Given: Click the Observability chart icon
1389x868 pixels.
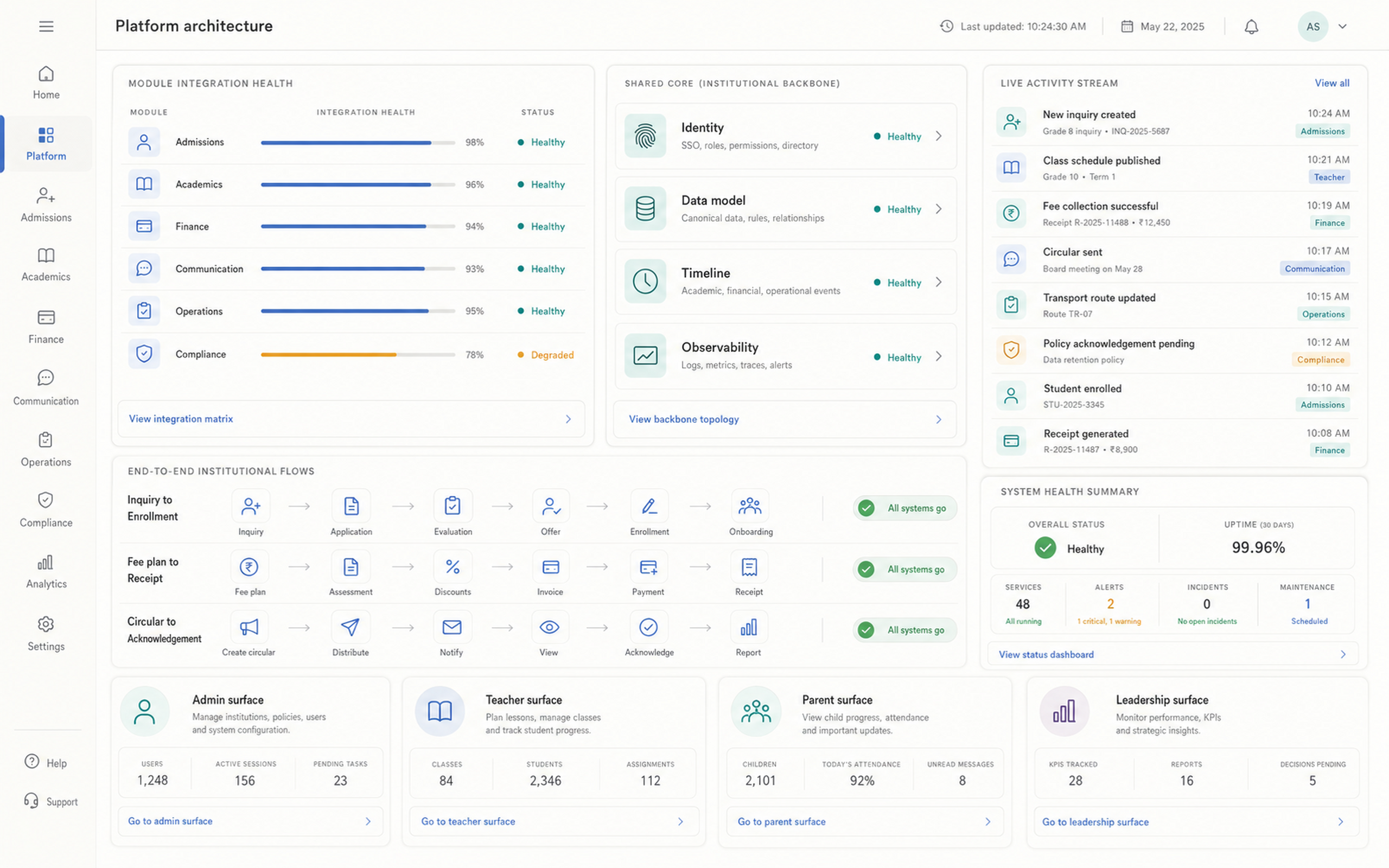Looking at the screenshot, I should tap(645, 356).
